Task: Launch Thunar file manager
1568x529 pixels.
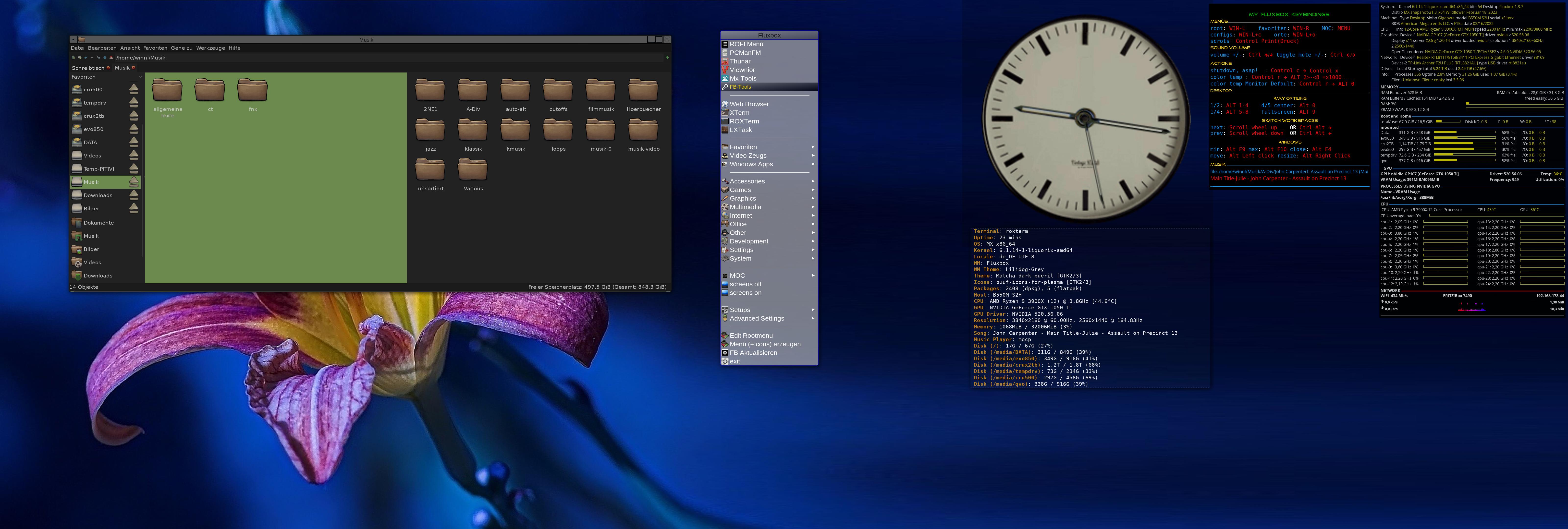Action: click(769, 61)
